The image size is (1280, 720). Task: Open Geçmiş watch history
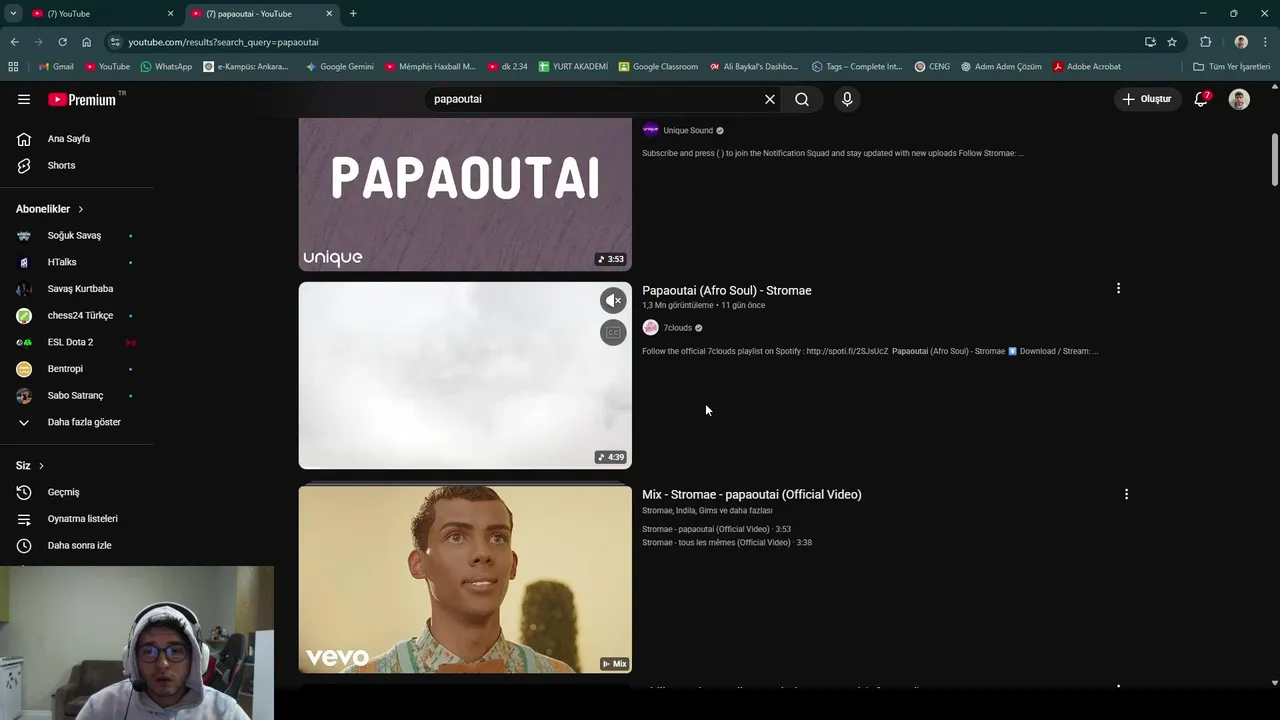(78, 492)
